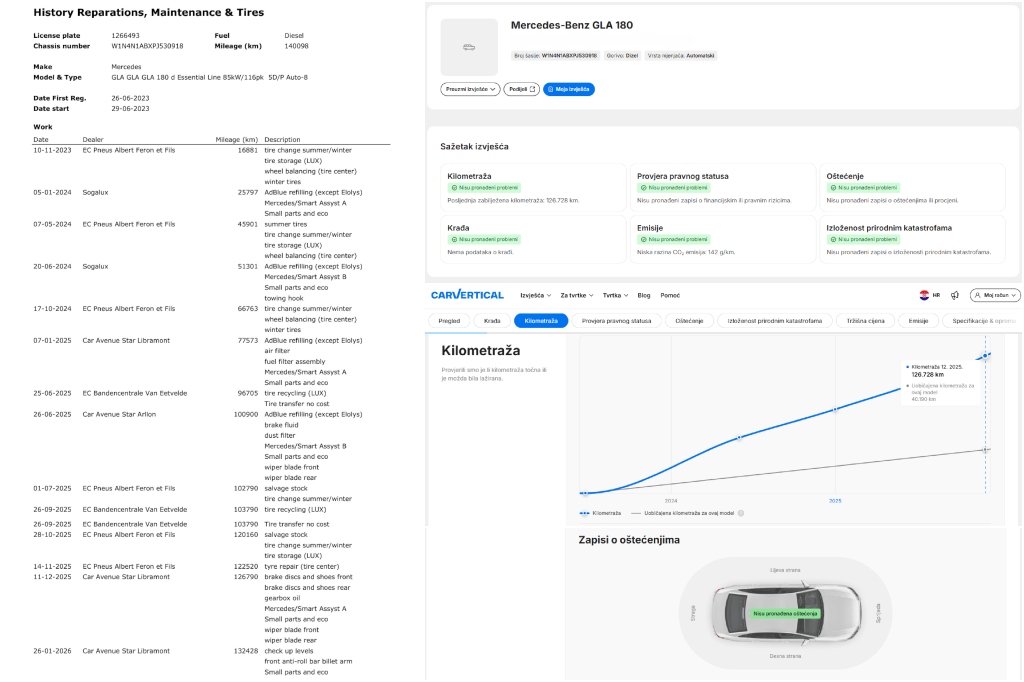Click the Moja izvješća button
1024x682 pixels.
(569, 89)
